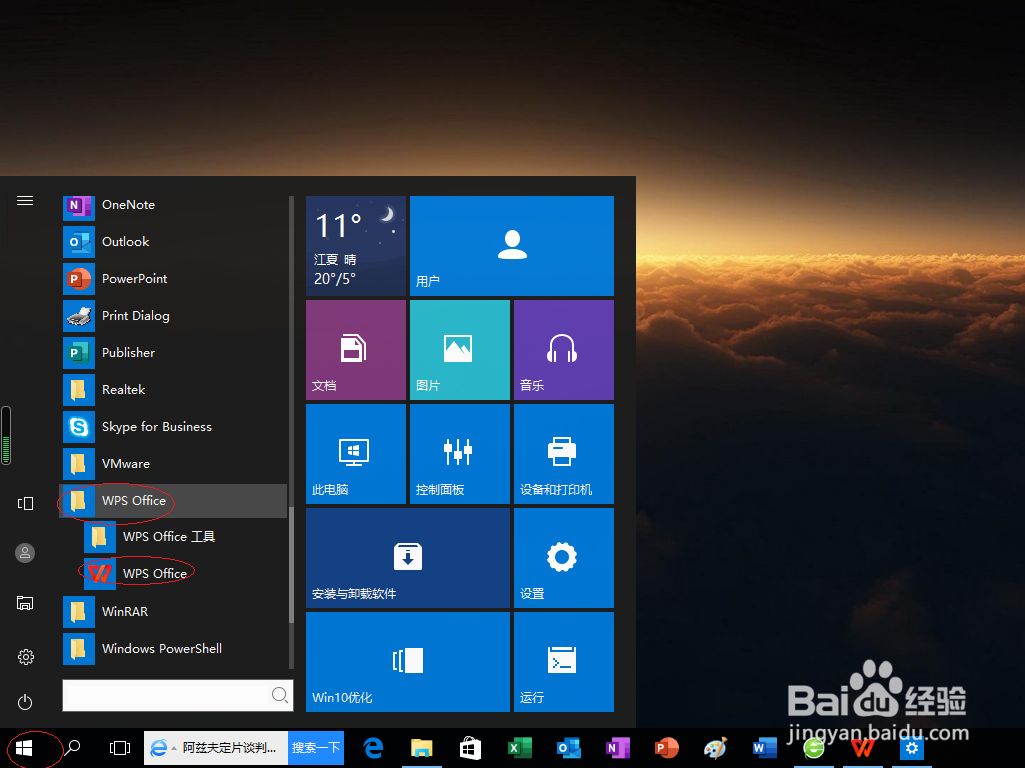The height and width of the screenshot is (768, 1025).
Task: Open the 文档 tile
Action: click(356, 350)
